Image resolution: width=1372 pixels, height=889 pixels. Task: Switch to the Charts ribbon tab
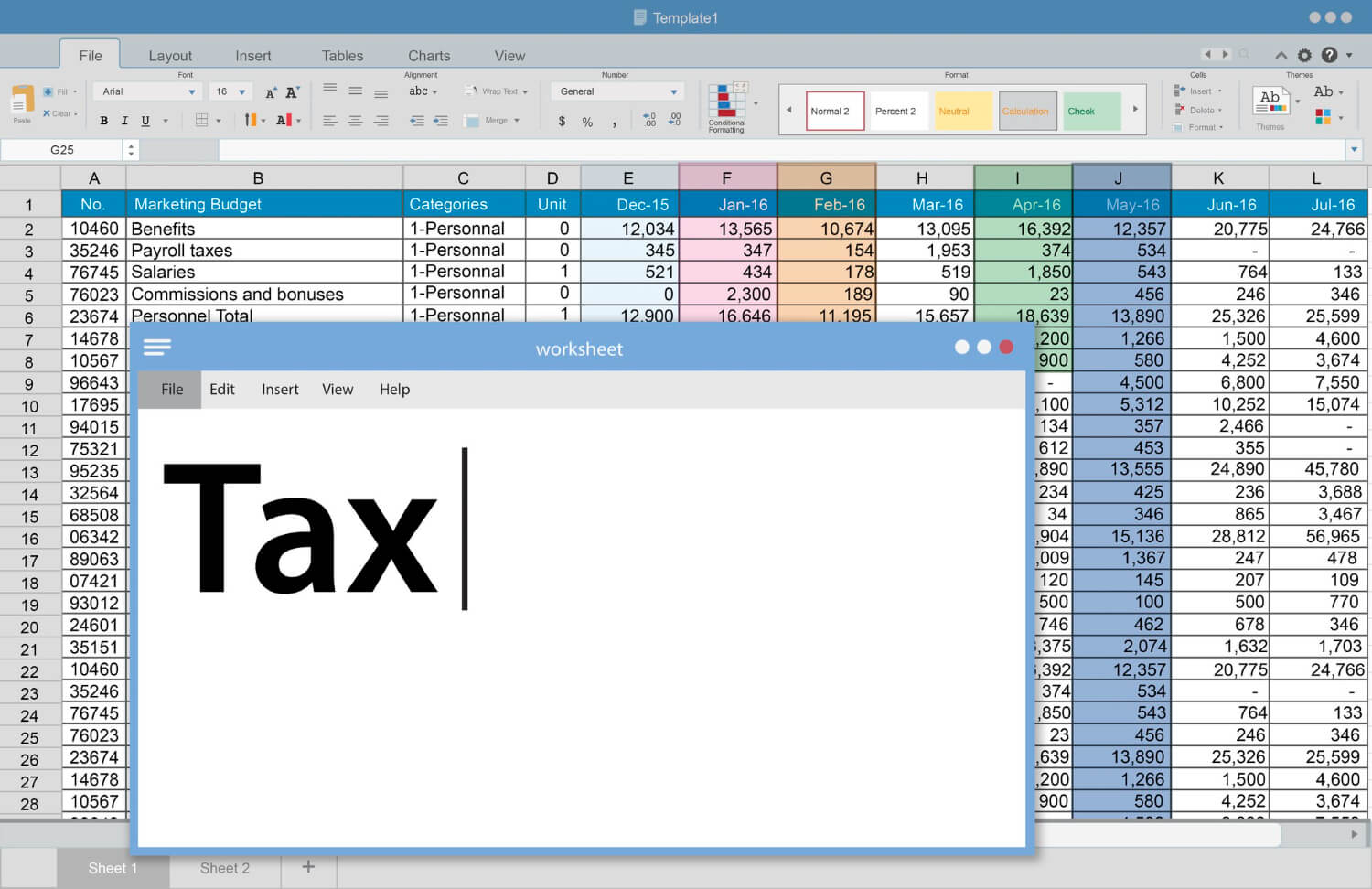coord(428,55)
